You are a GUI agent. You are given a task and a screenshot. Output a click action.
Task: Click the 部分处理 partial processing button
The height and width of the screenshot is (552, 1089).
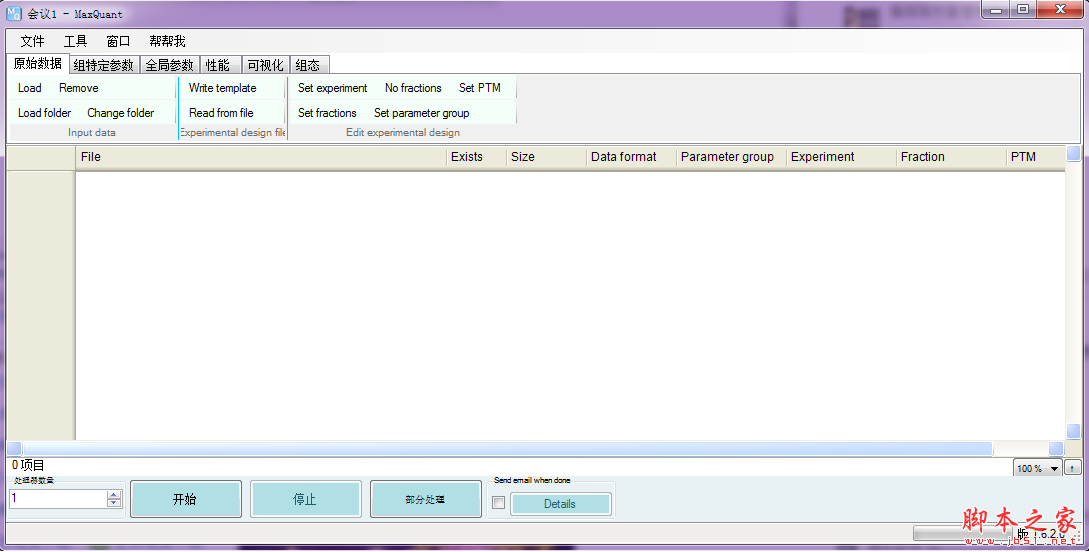point(425,499)
